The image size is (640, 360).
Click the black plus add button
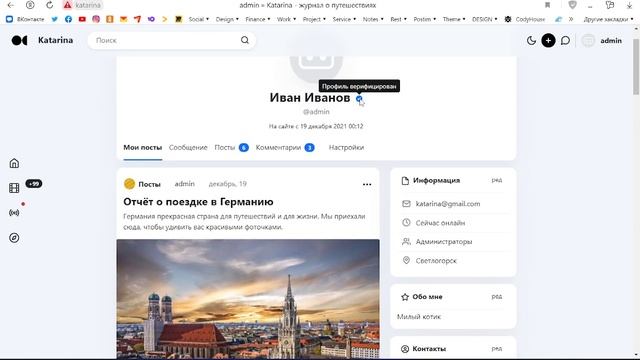point(548,40)
